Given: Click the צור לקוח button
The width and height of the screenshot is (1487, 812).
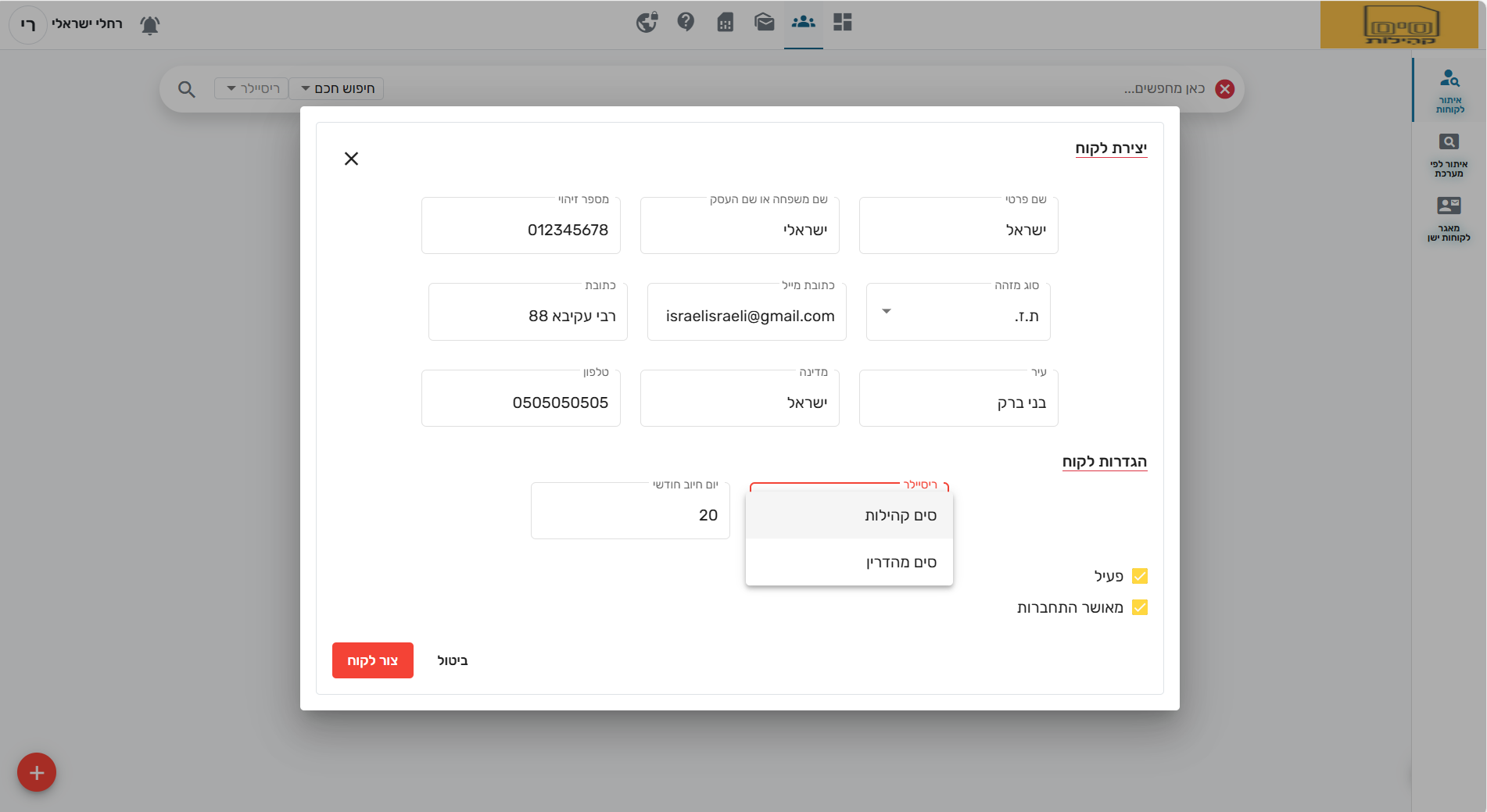Looking at the screenshot, I should click(372, 660).
